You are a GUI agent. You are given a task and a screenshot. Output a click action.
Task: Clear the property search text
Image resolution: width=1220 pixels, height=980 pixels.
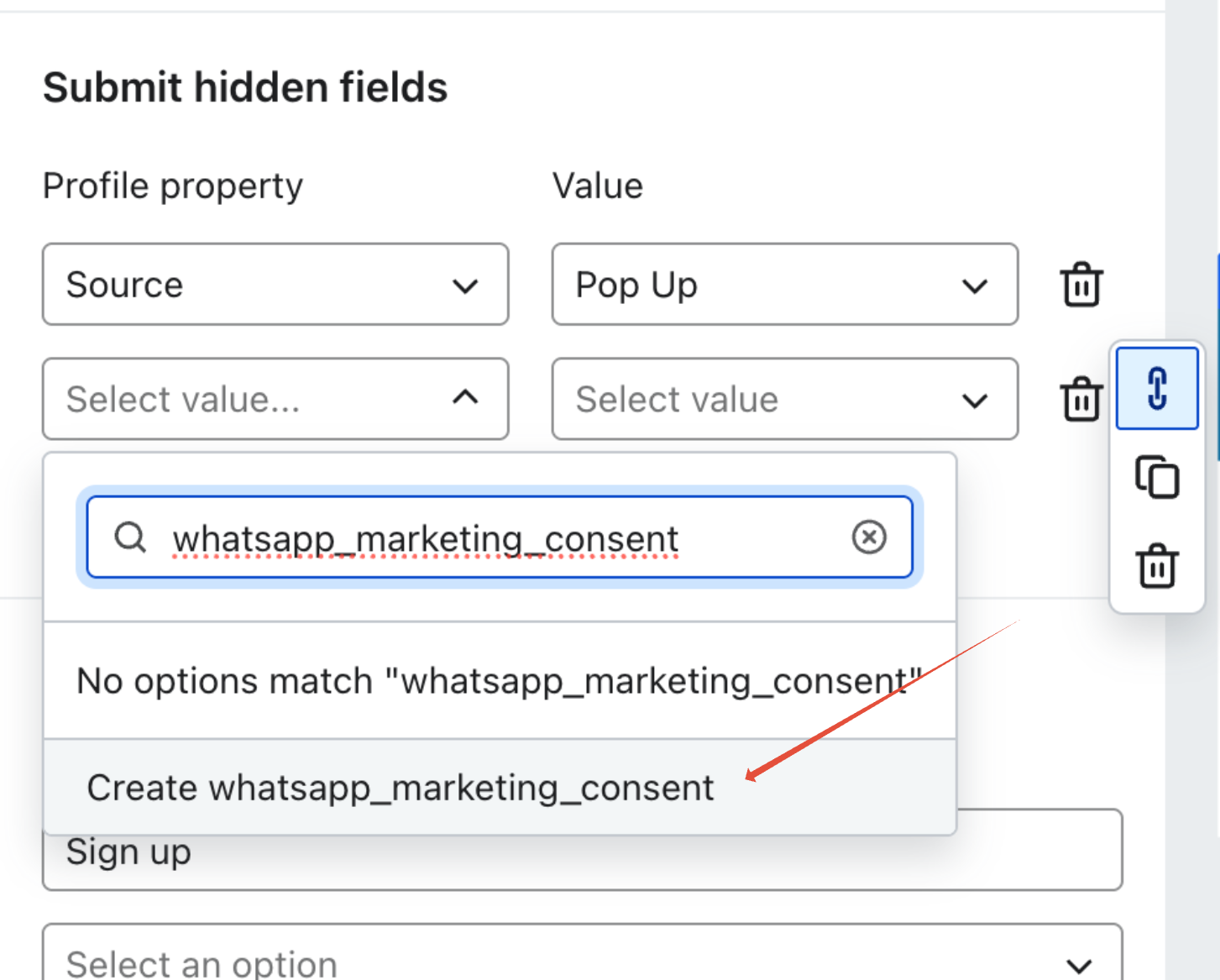(869, 537)
